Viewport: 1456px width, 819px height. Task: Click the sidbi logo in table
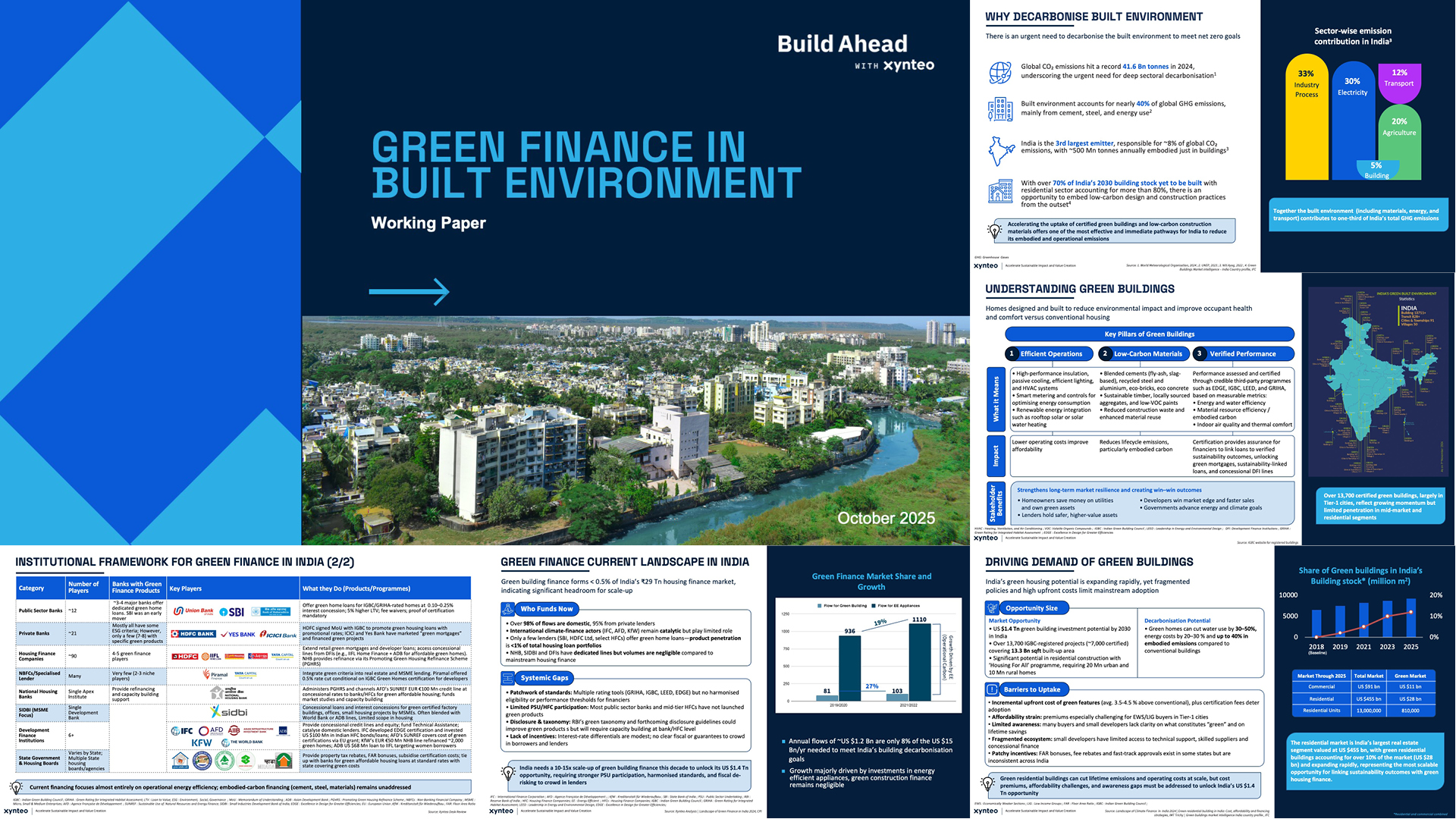tap(229, 712)
